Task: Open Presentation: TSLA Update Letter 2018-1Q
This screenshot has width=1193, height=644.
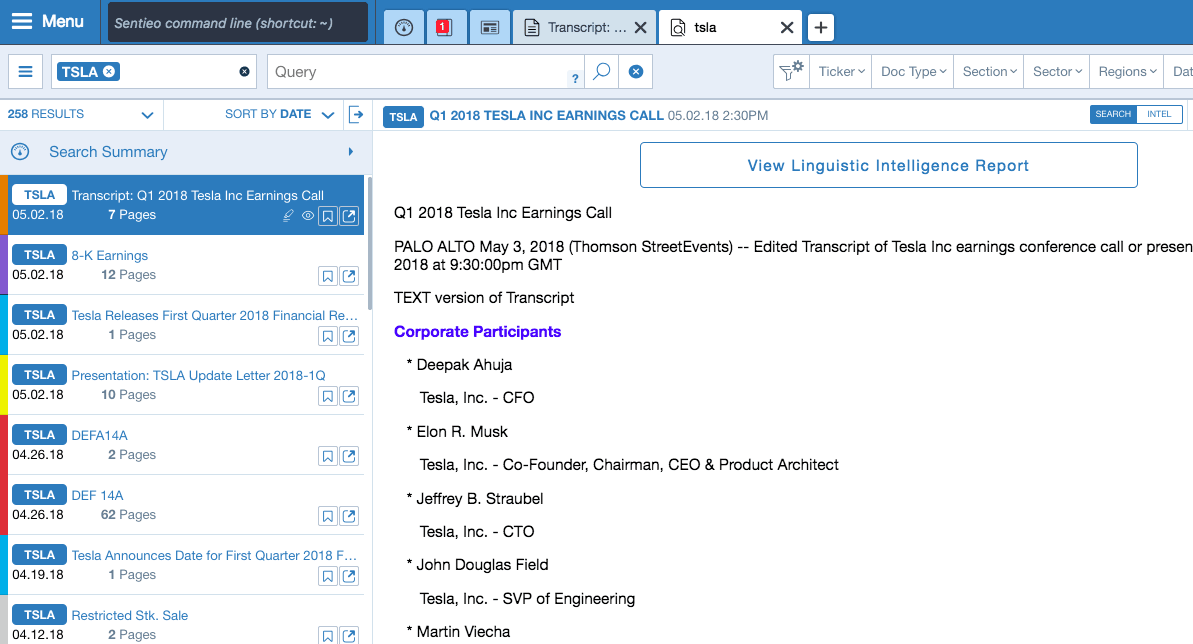Action: coord(198,375)
